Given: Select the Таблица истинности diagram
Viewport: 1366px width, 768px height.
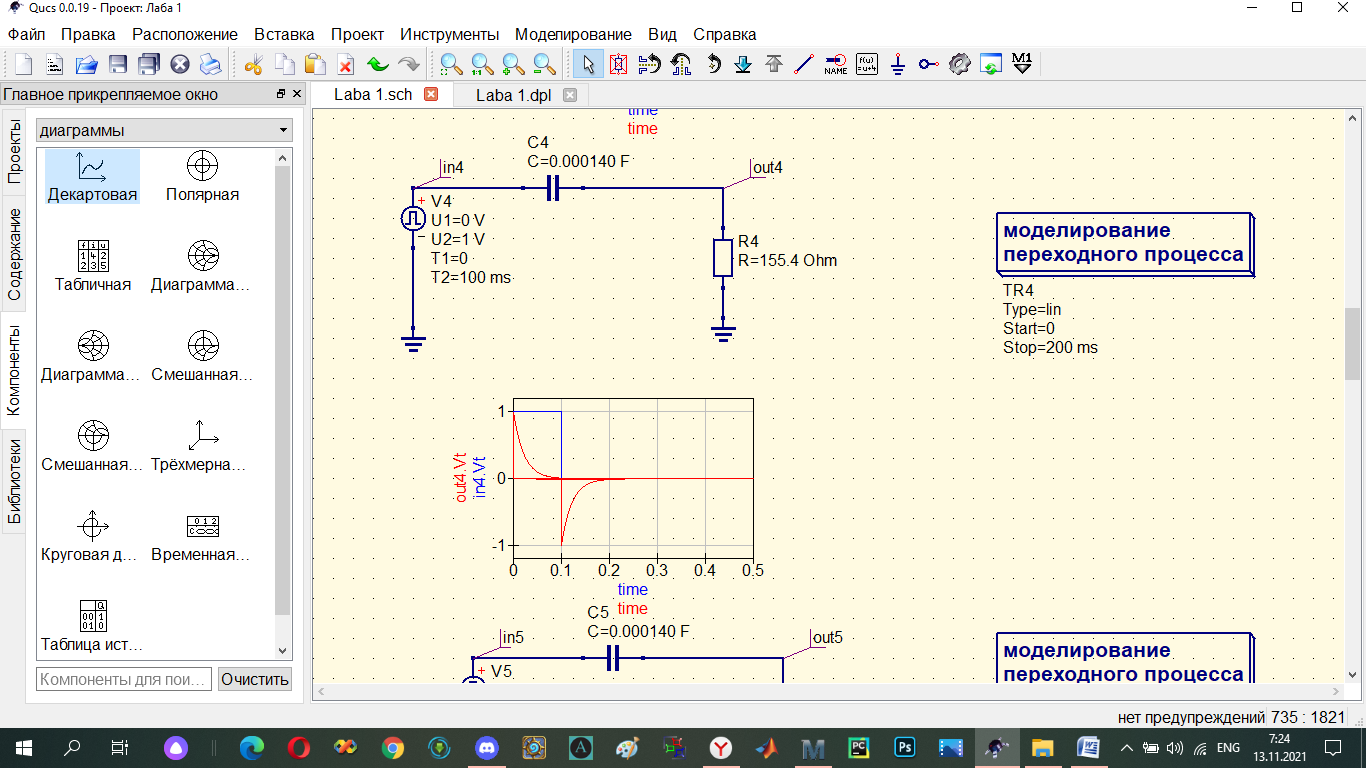Looking at the screenshot, I should pos(92,626).
